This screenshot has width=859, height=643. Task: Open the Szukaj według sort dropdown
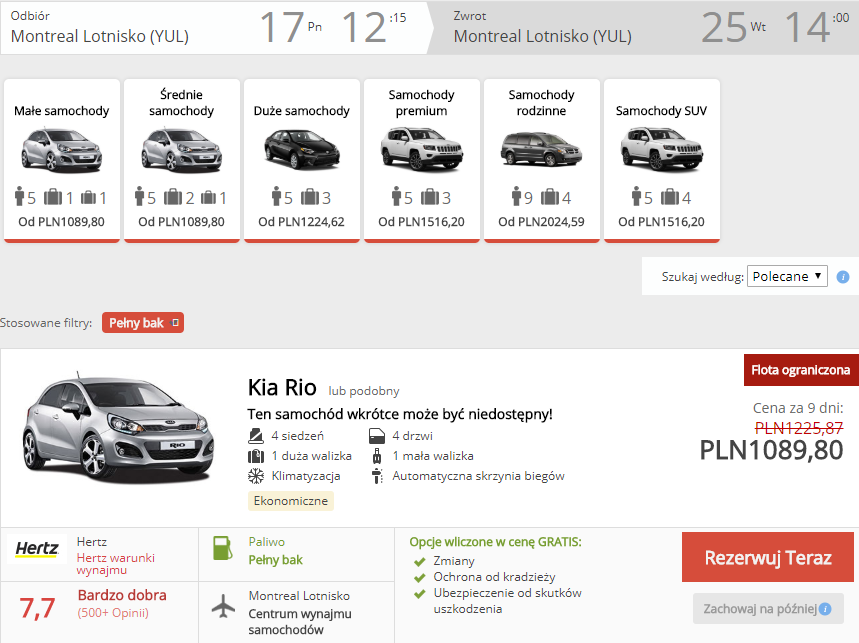coord(787,277)
